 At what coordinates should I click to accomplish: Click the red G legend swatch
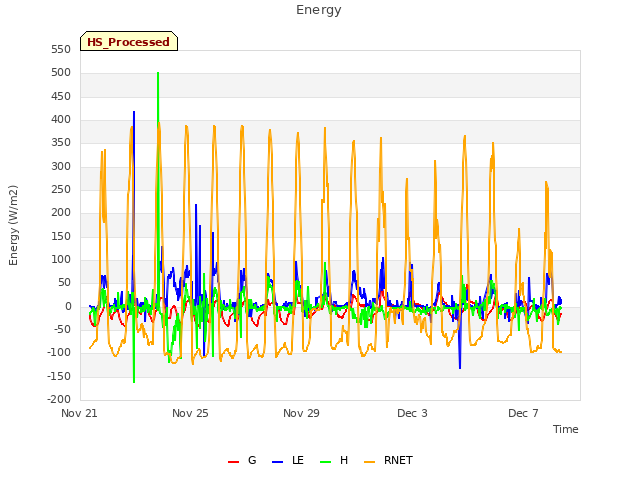(233, 462)
